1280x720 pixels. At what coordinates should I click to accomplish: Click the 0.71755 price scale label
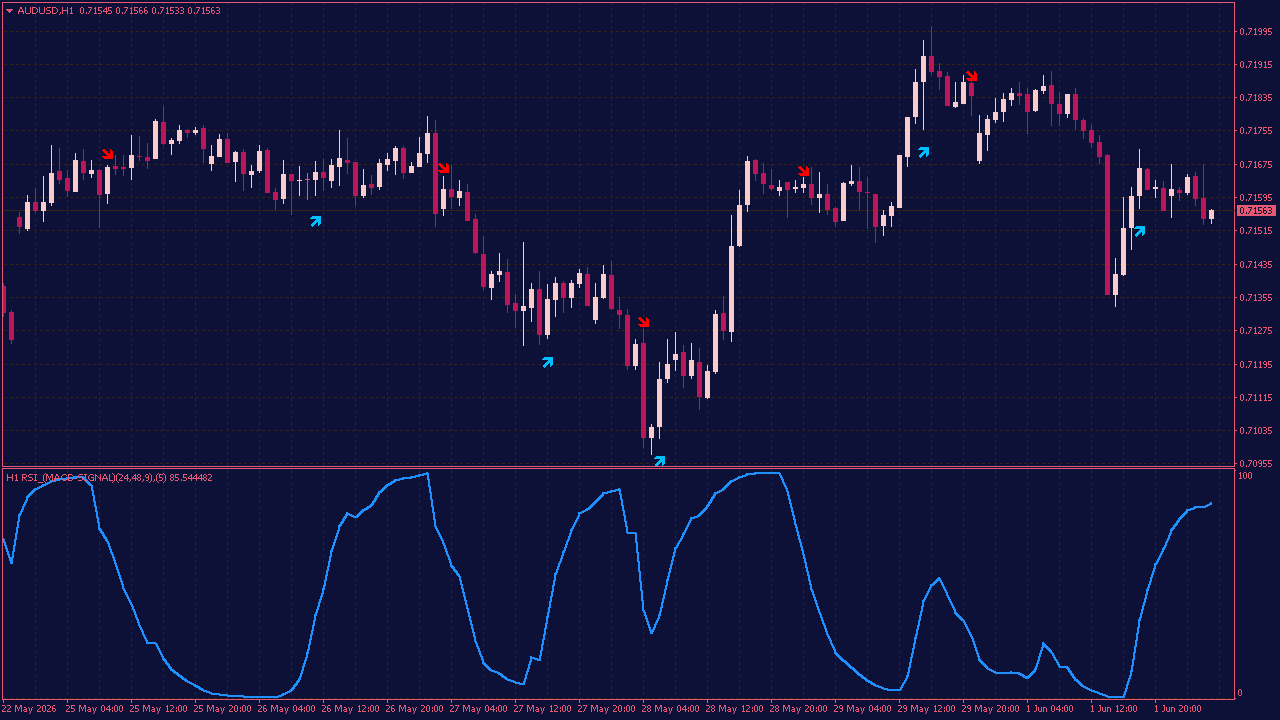pos(1256,131)
